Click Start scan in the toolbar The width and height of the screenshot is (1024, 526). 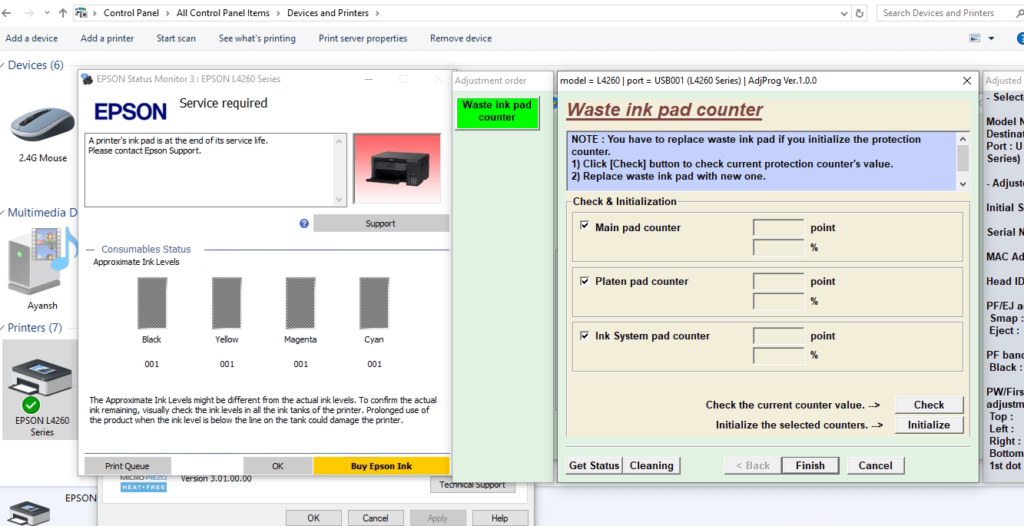coord(176,39)
